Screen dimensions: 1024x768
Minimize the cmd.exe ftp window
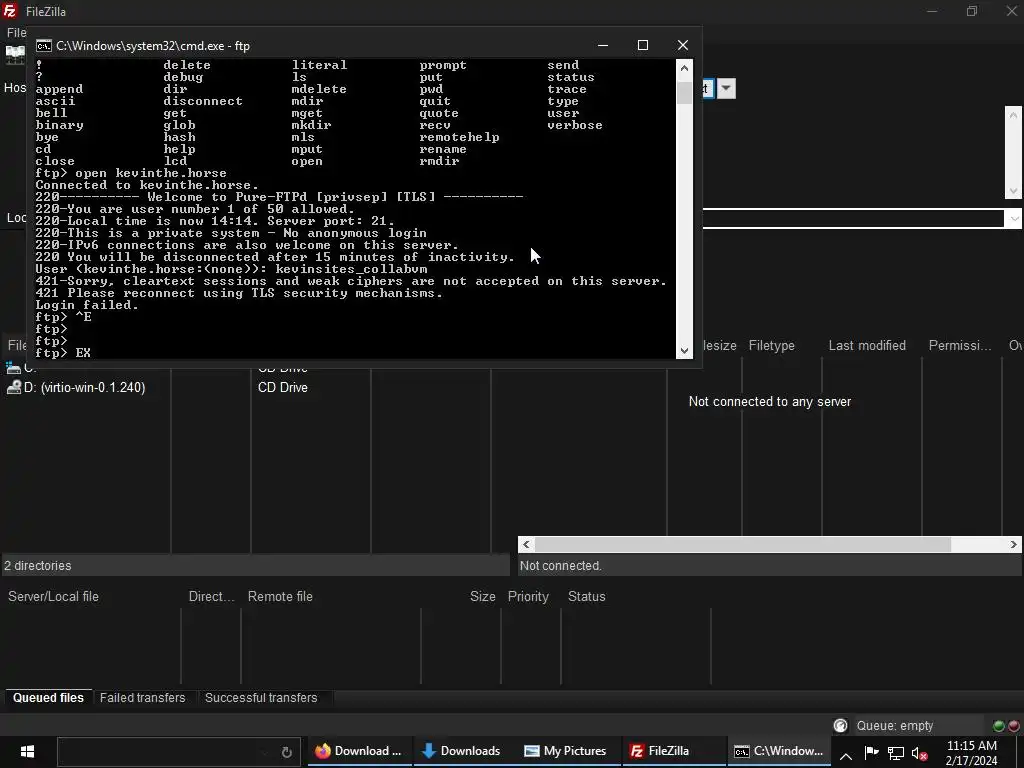(603, 45)
